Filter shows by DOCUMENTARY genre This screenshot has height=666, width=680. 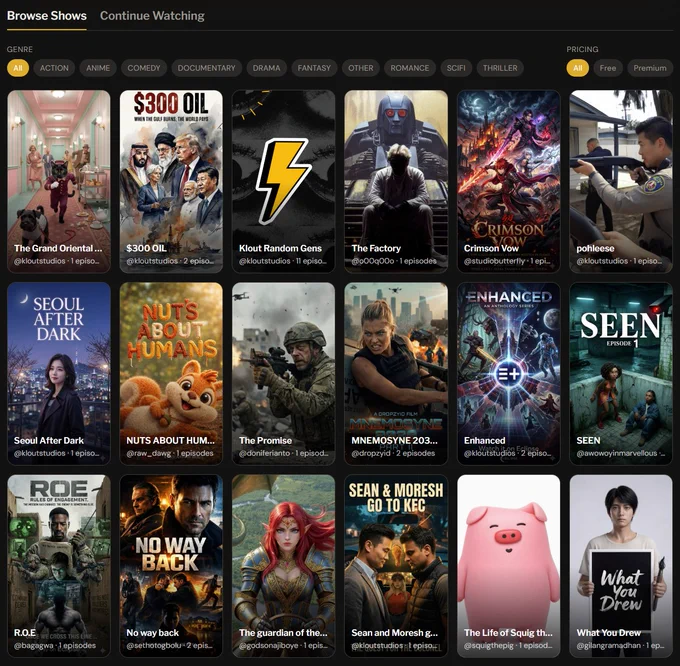coord(206,68)
